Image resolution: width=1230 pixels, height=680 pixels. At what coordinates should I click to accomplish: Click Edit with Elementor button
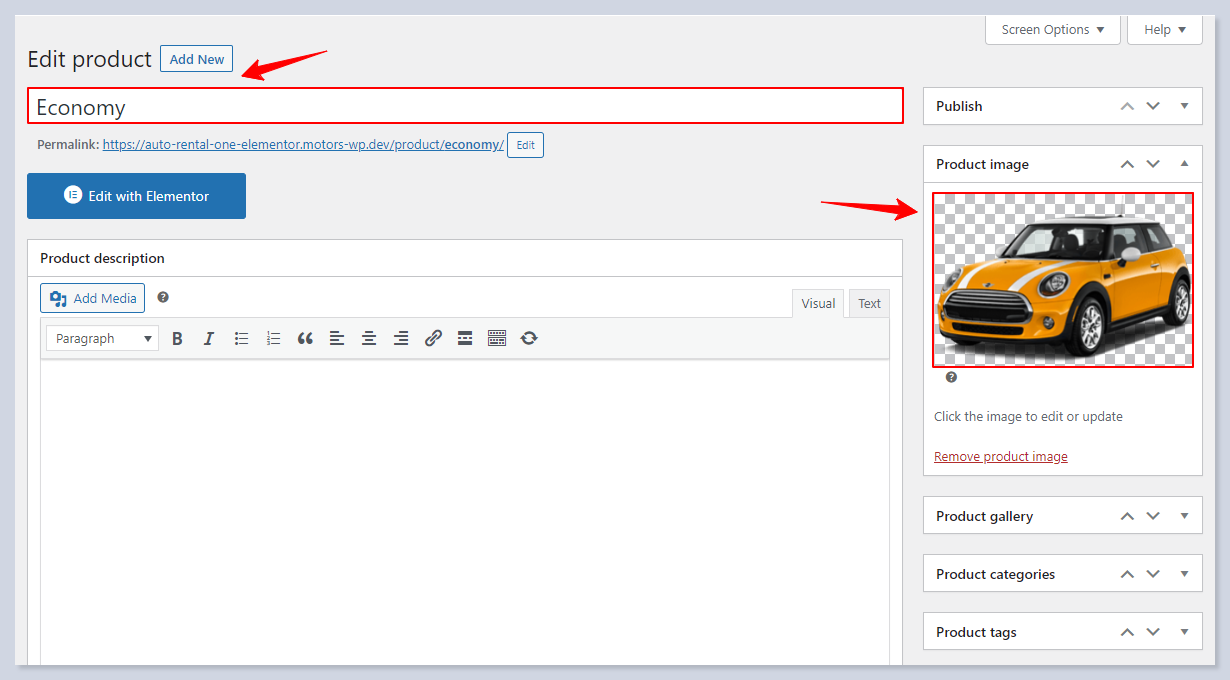click(x=136, y=196)
